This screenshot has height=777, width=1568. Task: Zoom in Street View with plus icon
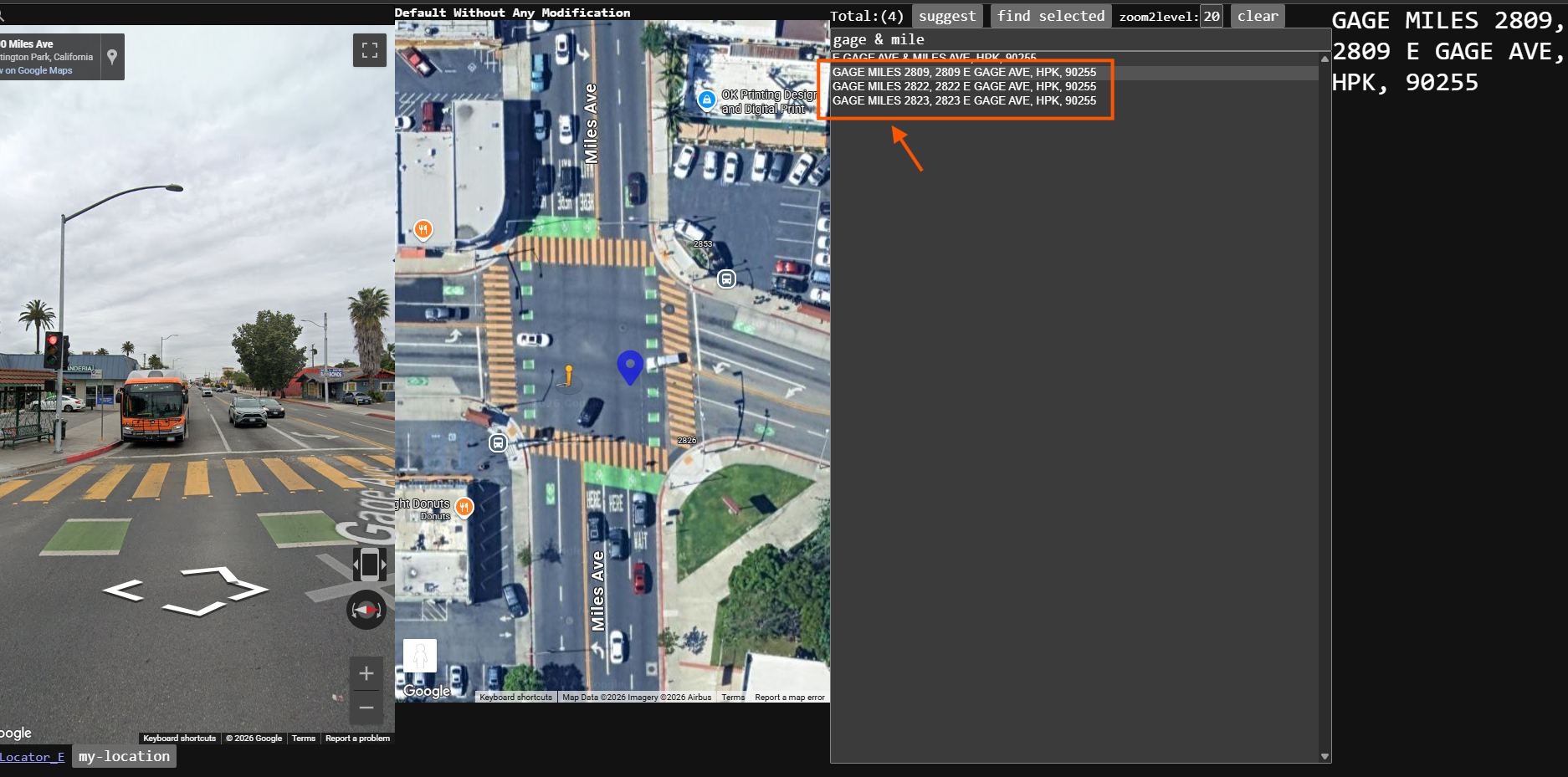[x=366, y=673]
